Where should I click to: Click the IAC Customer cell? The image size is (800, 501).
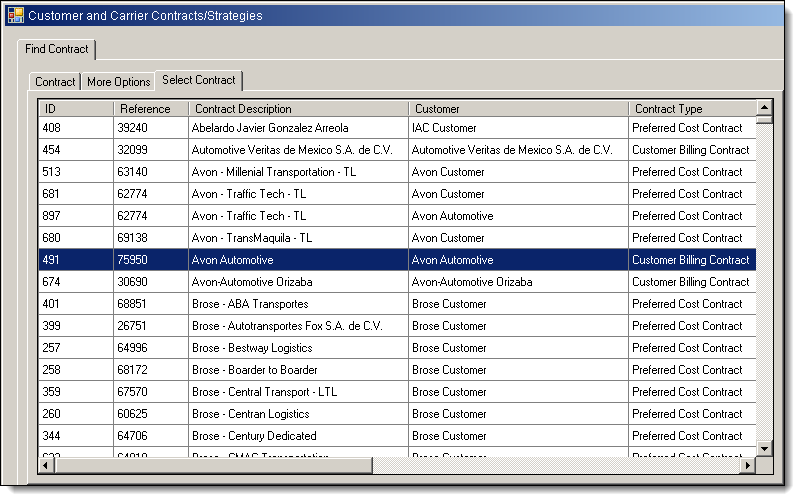tap(518, 128)
